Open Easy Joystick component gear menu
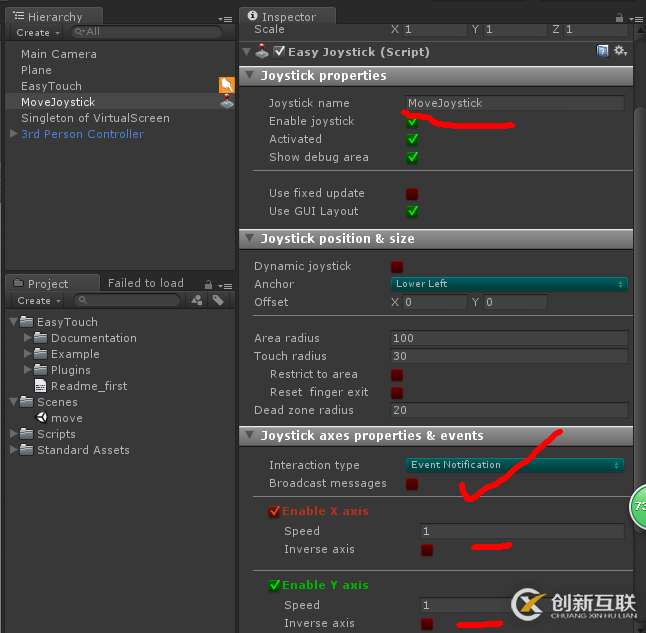The image size is (646, 633). (x=620, y=51)
